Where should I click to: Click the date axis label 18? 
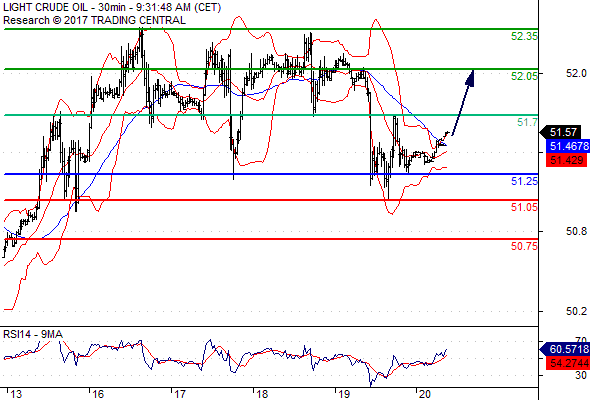(262, 394)
